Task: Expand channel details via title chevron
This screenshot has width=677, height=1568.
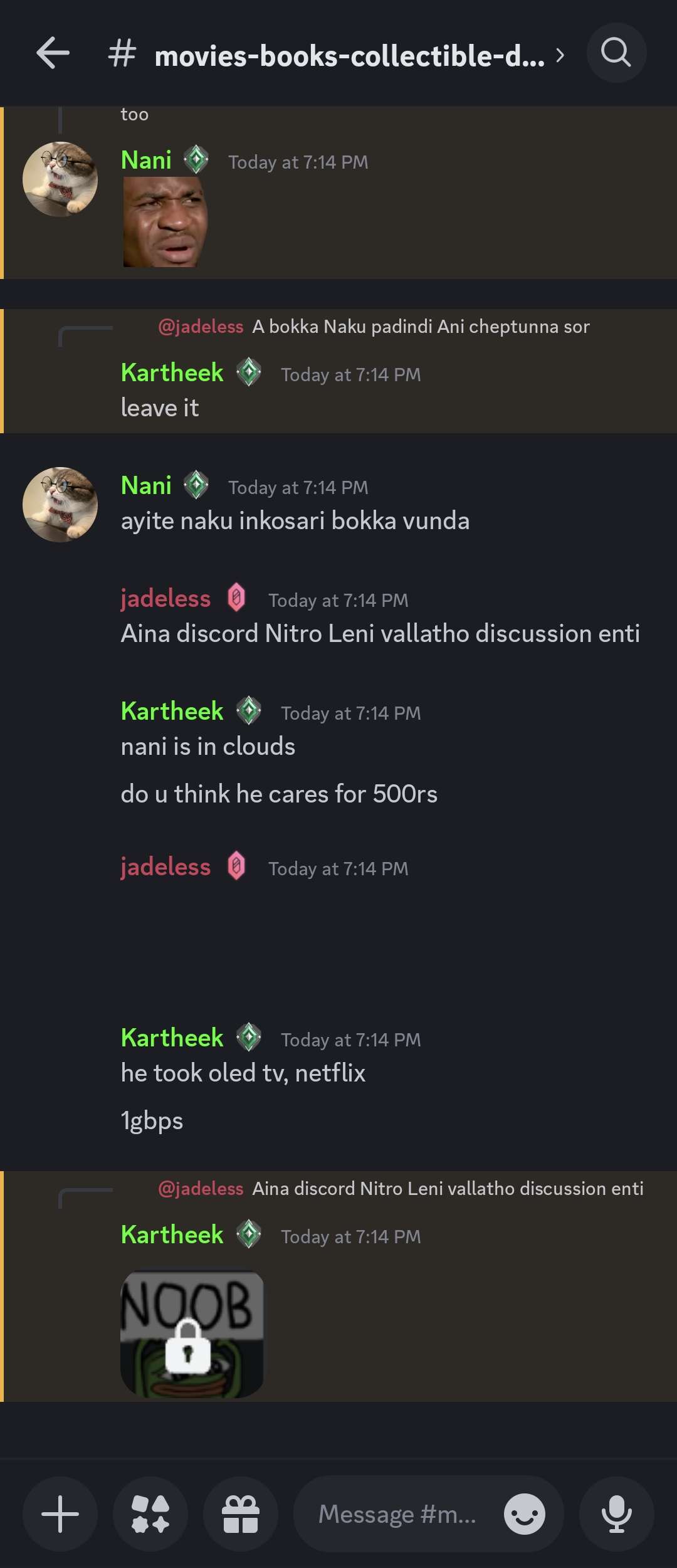Action: point(560,56)
